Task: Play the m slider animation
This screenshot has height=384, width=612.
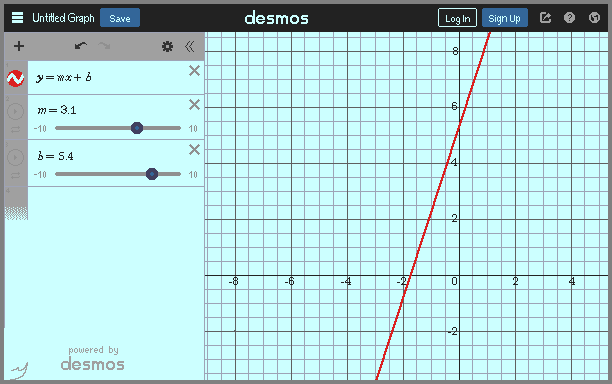Action: (15, 112)
